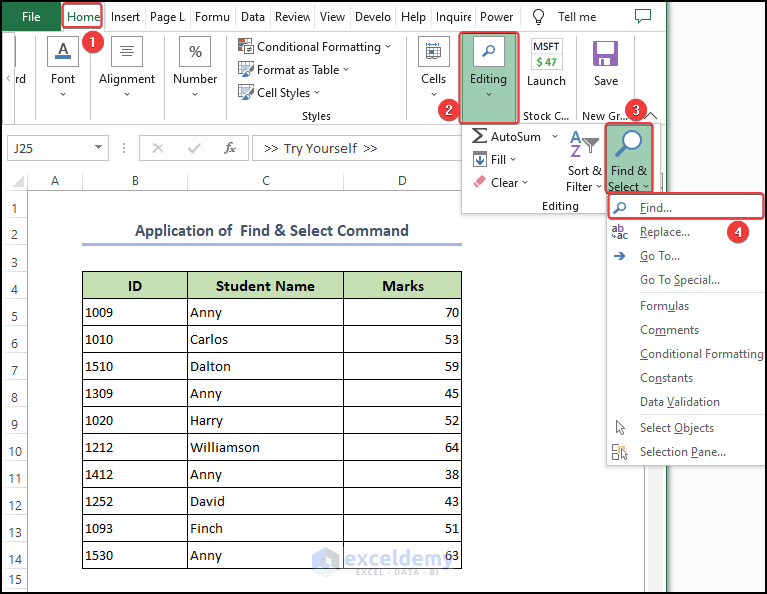Choose Go To Special... menu entry
The image size is (767, 594).
[679, 280]
